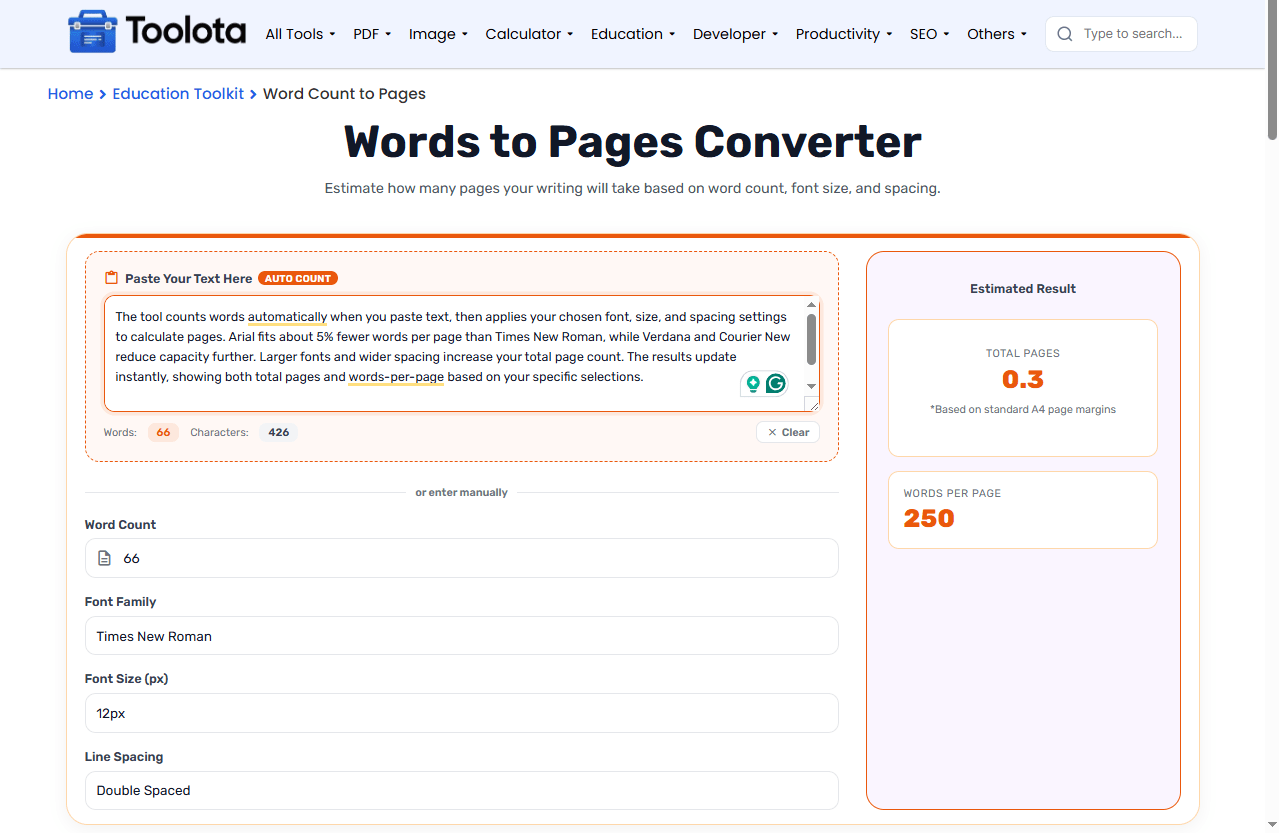
Task: Click the Estimated Result heading
Action: (1023, 288)
